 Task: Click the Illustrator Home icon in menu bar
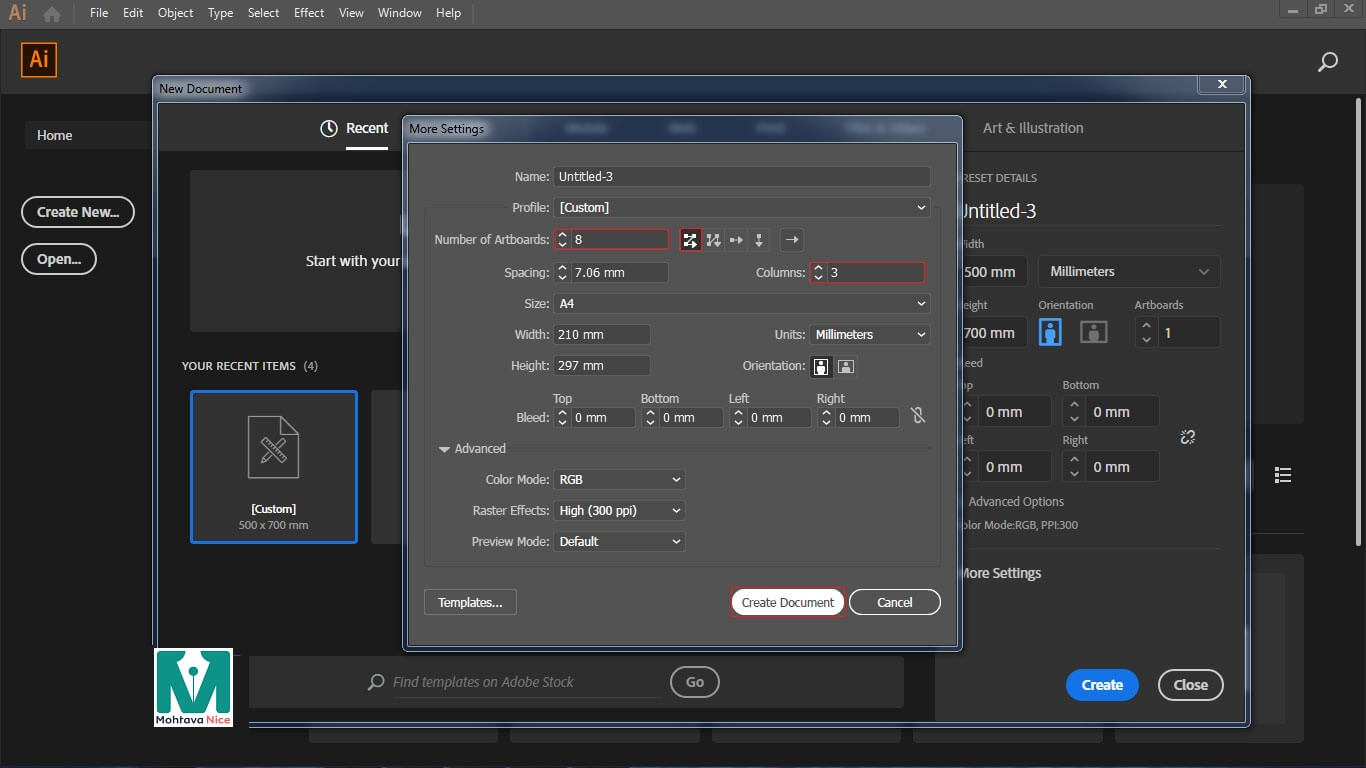(51, 14)
